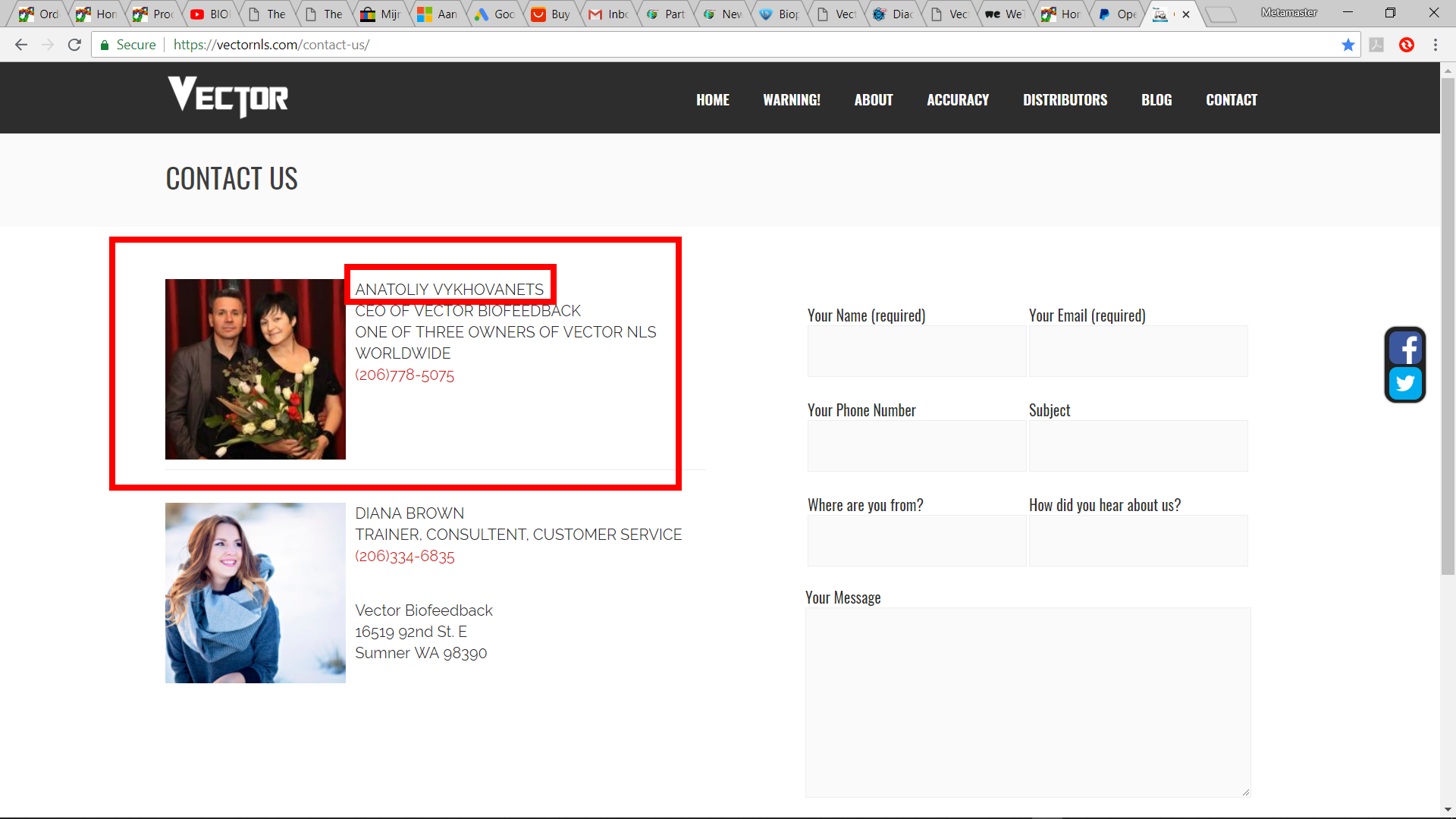1456x819 pixels.
Task: Switch to the YouTube BIO tab
Action: click(x=211, y=14)
